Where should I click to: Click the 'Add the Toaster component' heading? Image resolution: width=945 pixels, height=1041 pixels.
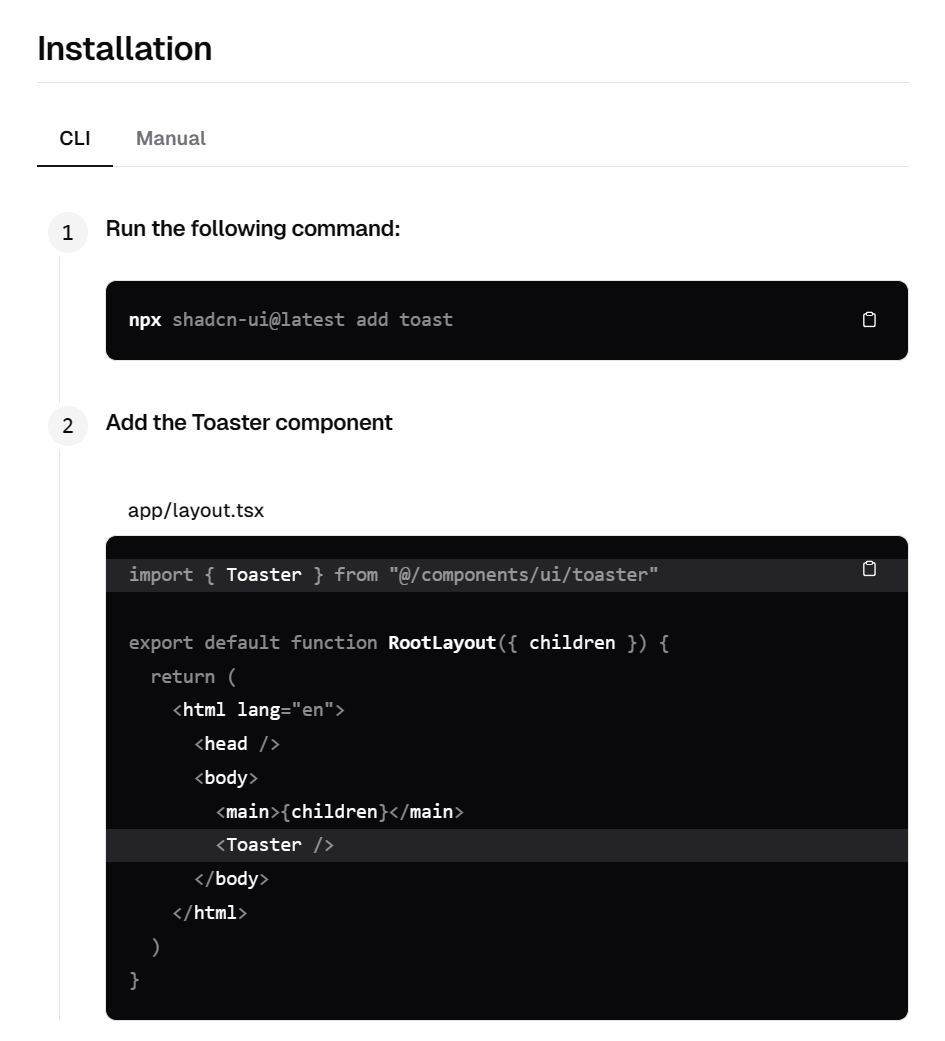[x=249, y=423]
